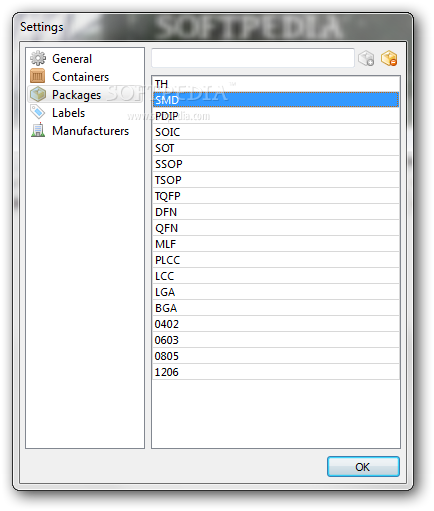Pick the SOT package

[276, 148]
